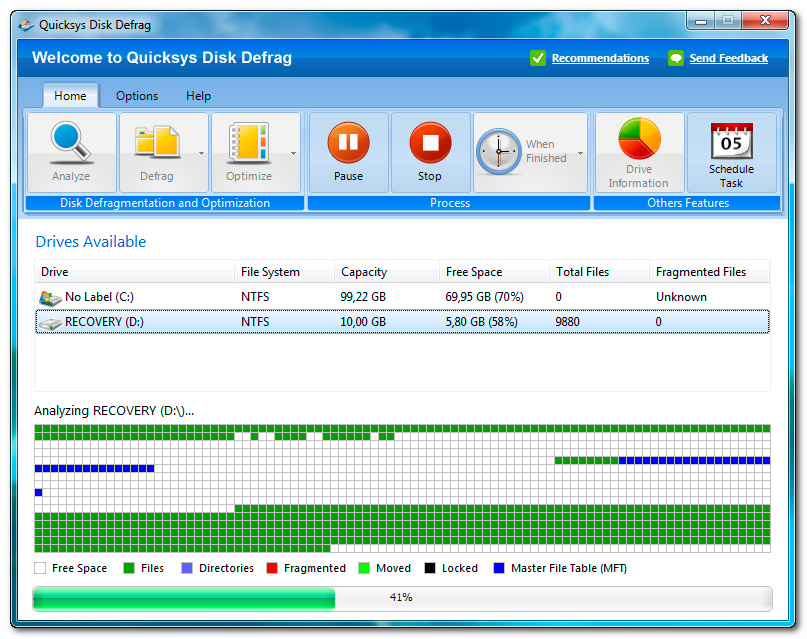Click the red Fragmented legend swatch
807x639 pixels.
pyautogui.click(x=272, y=568)
